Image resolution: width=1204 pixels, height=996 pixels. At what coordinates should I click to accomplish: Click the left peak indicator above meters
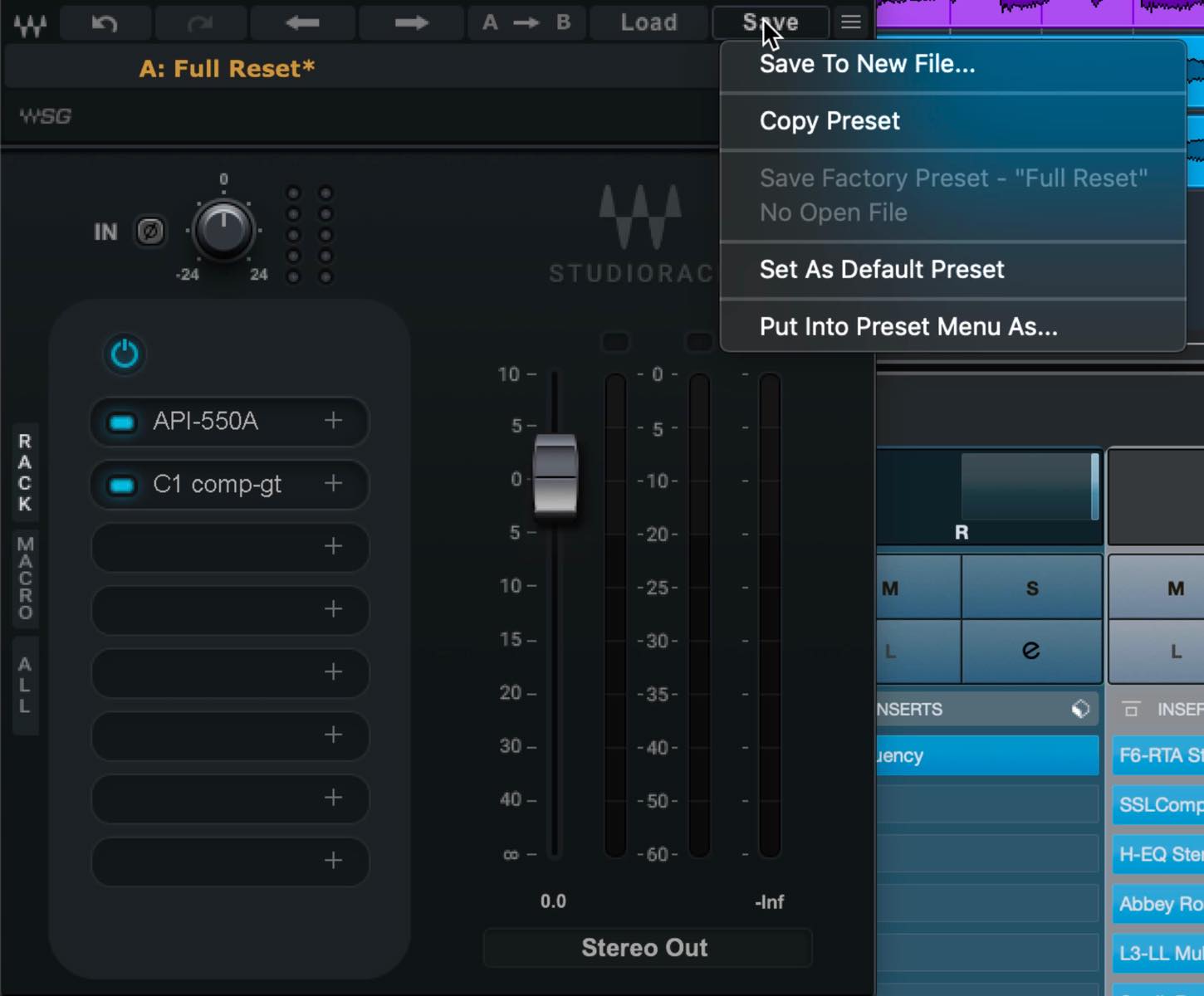click(x=615, y=342)
